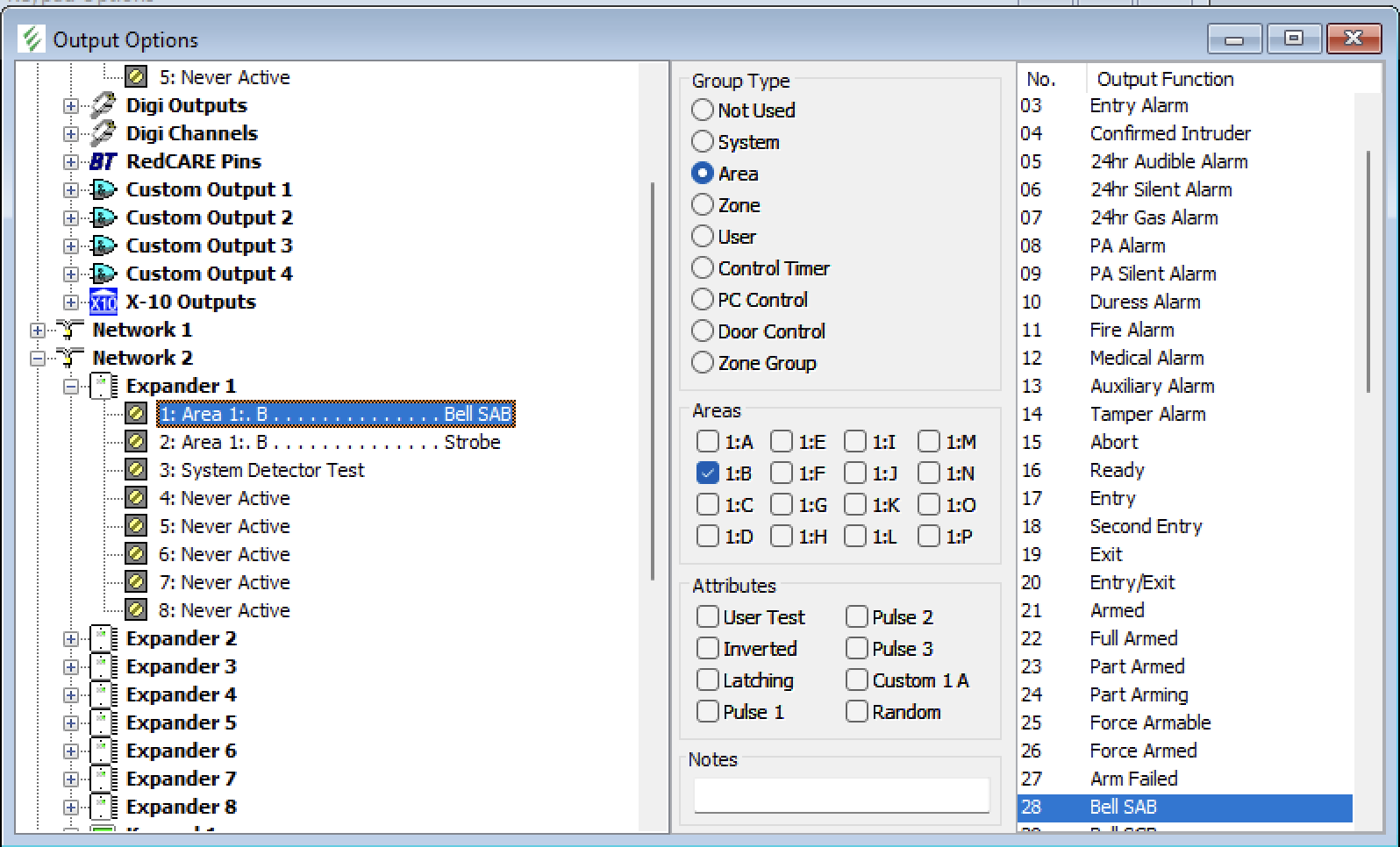Click the Custom Output 1 icon
Screen dimensions: 1400x847
tap(104, 189)
